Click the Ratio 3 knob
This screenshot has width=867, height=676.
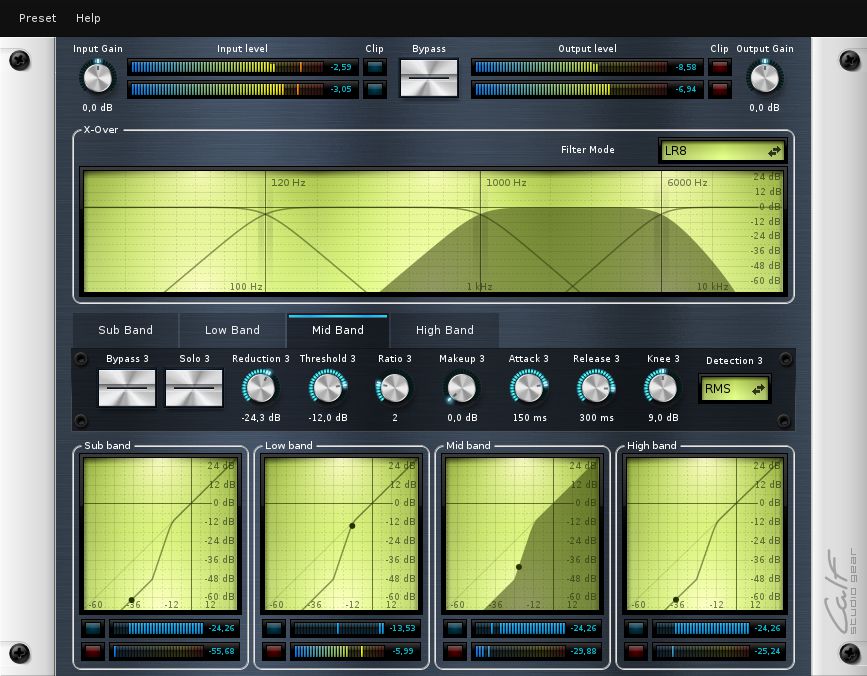pos(394,387)
